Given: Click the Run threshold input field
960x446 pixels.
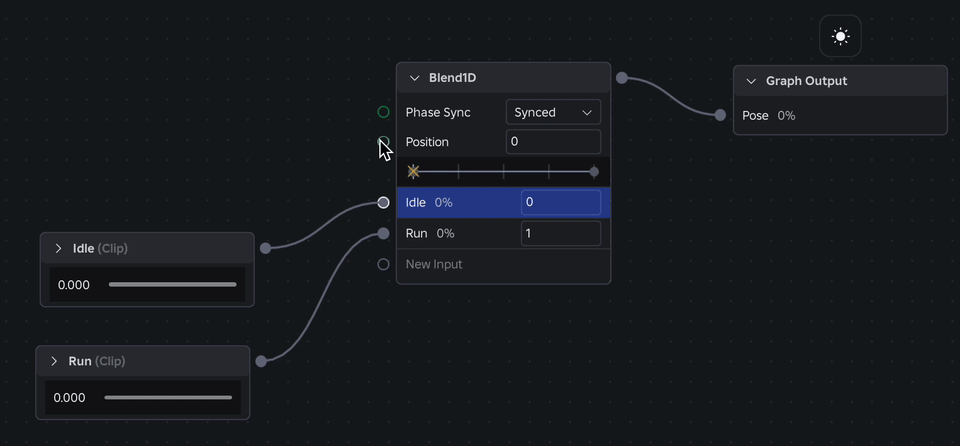Looking at the screenshot, I should [x=561, y=233].
